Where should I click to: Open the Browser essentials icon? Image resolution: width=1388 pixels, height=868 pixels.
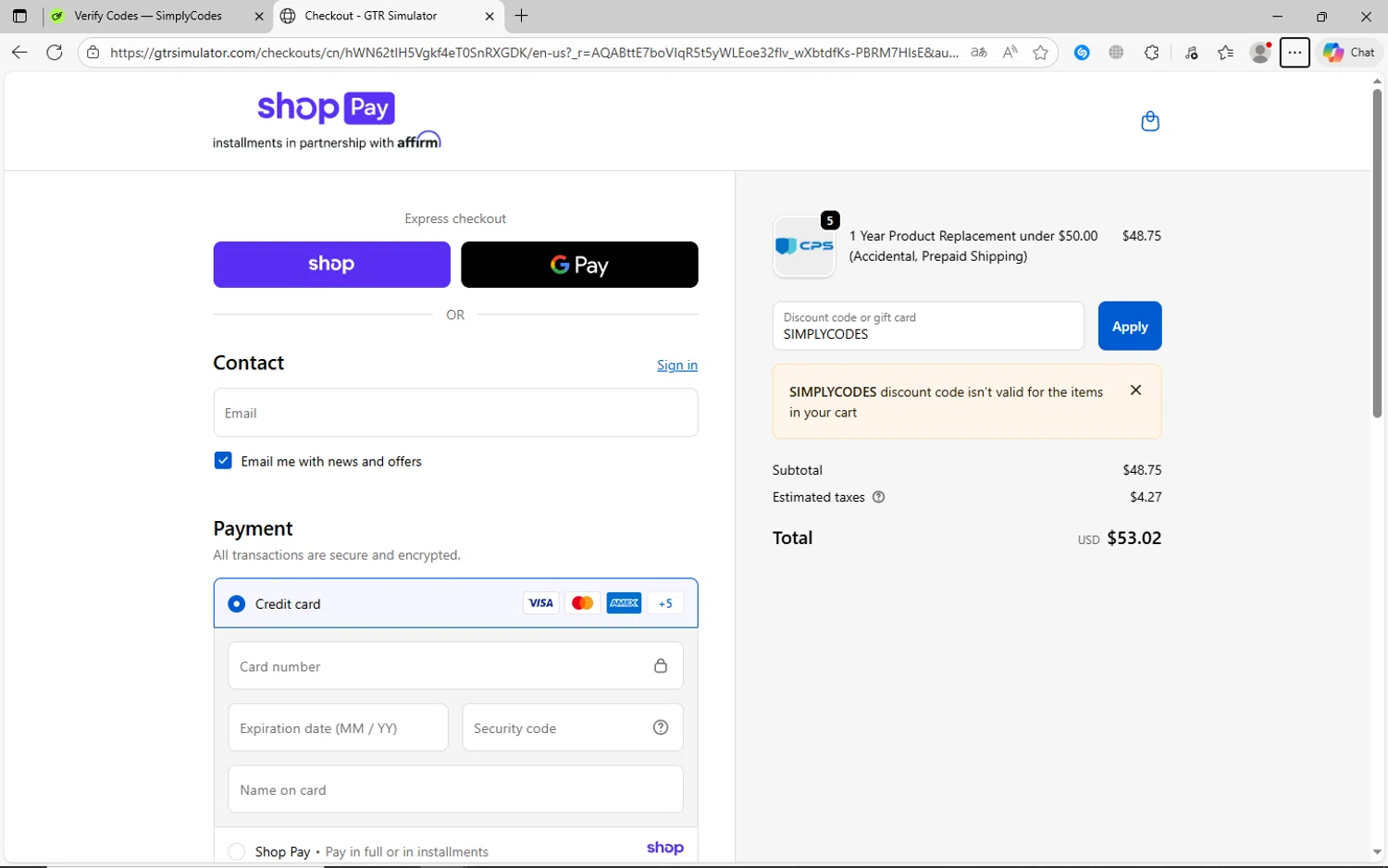(1192, 53)
